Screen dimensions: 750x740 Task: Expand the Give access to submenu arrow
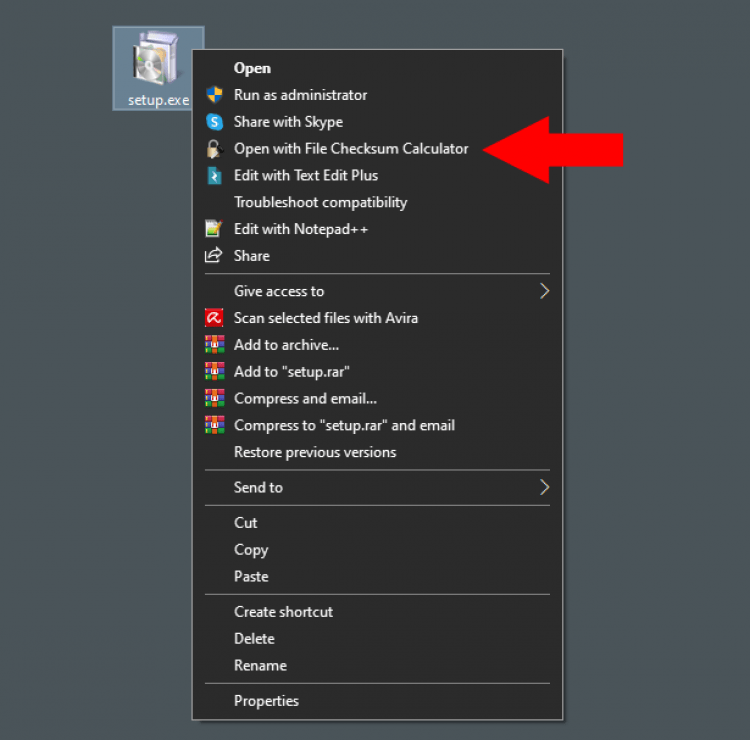(x=544, y=291)
